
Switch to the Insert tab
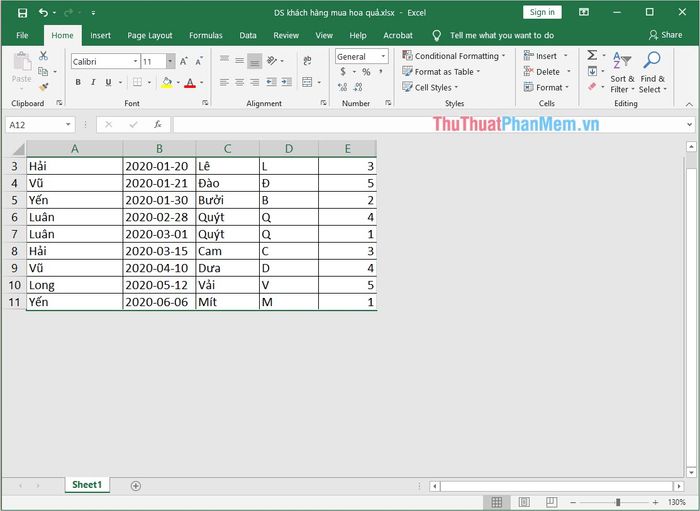click(100, 35)
